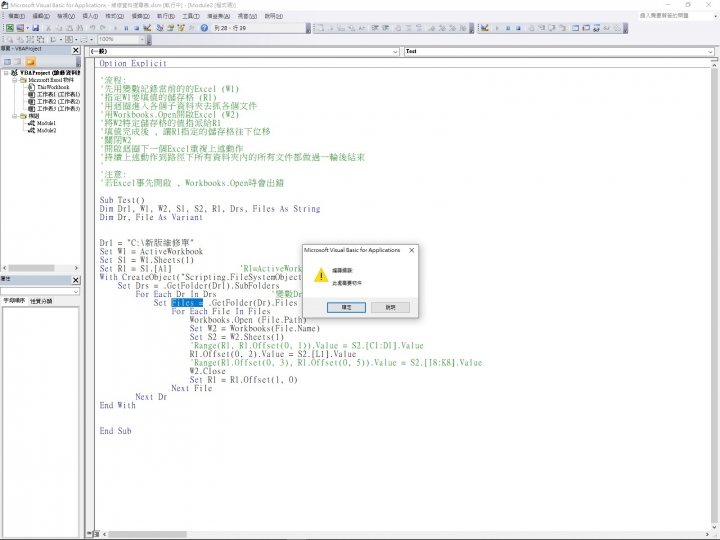This screenshot has width=720, height=540.
Task: Close the Properties panel
Action: click(76, 280)
